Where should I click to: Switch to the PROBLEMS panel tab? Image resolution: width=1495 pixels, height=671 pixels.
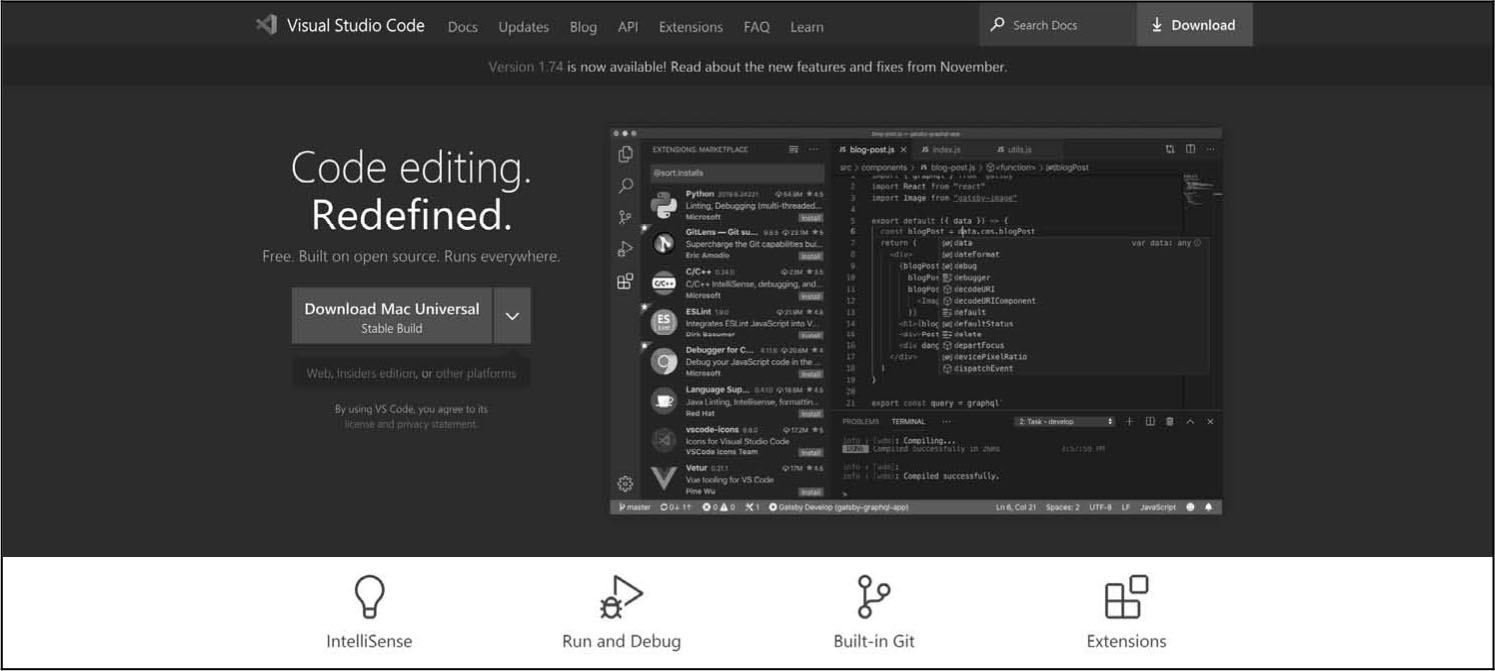(x=860, y=422)
